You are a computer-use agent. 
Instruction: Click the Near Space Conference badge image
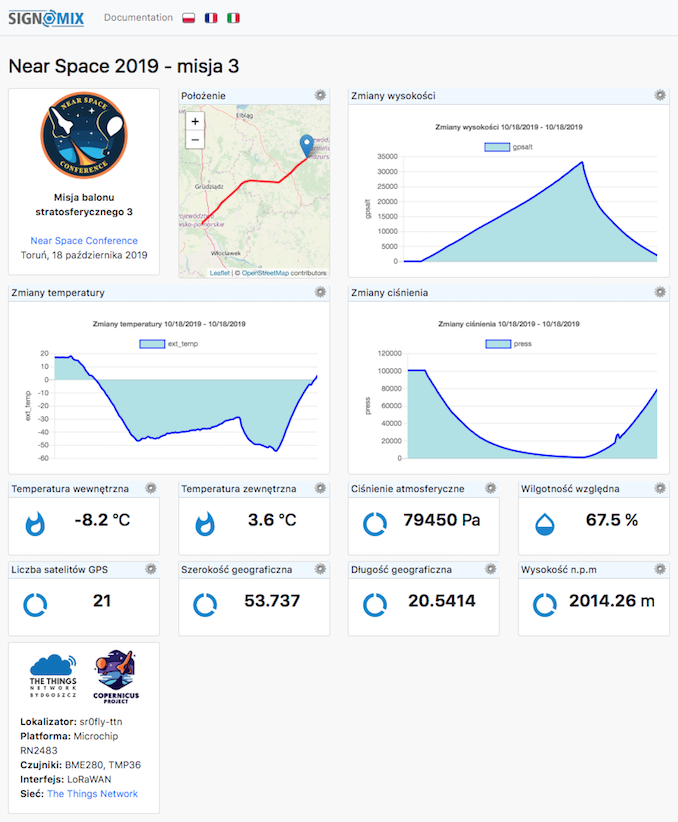(84, 136)
